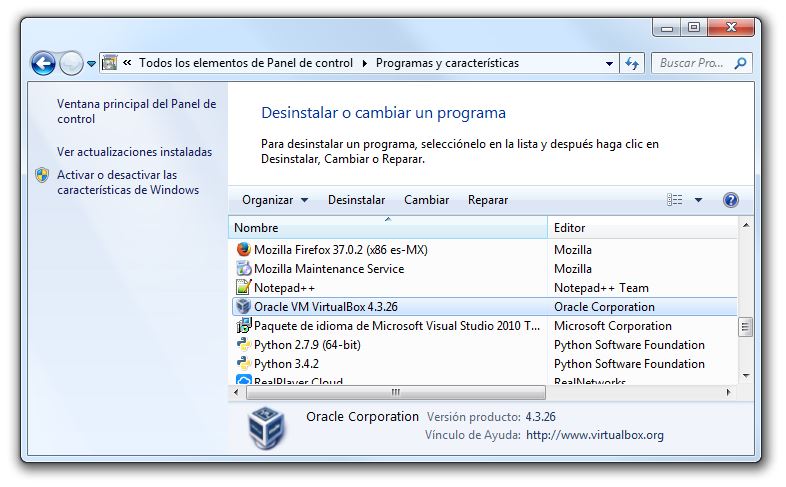Select the Python 3.4.2 entry
This screenshot has width=786, height=487.
click(485, 364)
